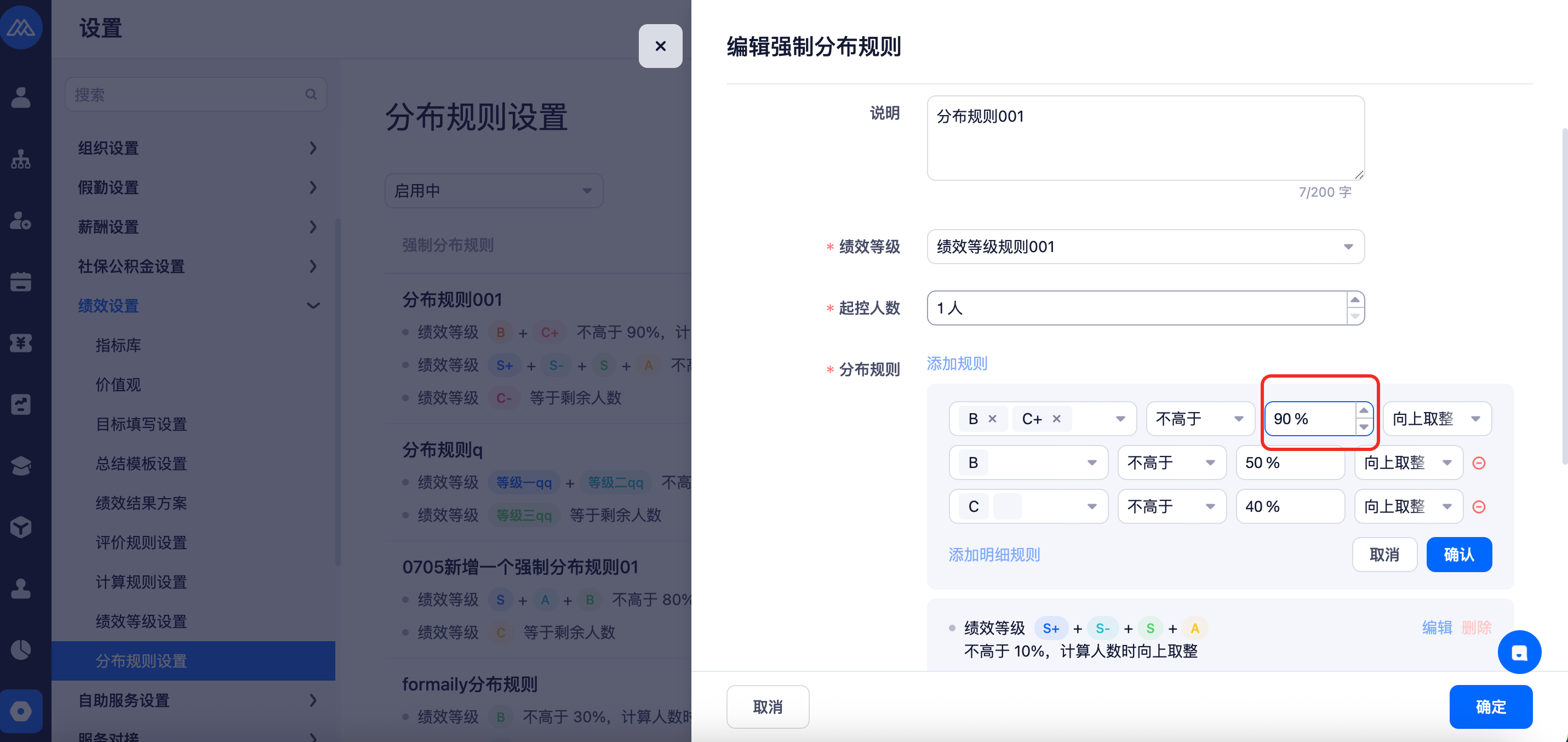
Task: Open the pie chart reports sidebar icon
Action: (21, 650)
